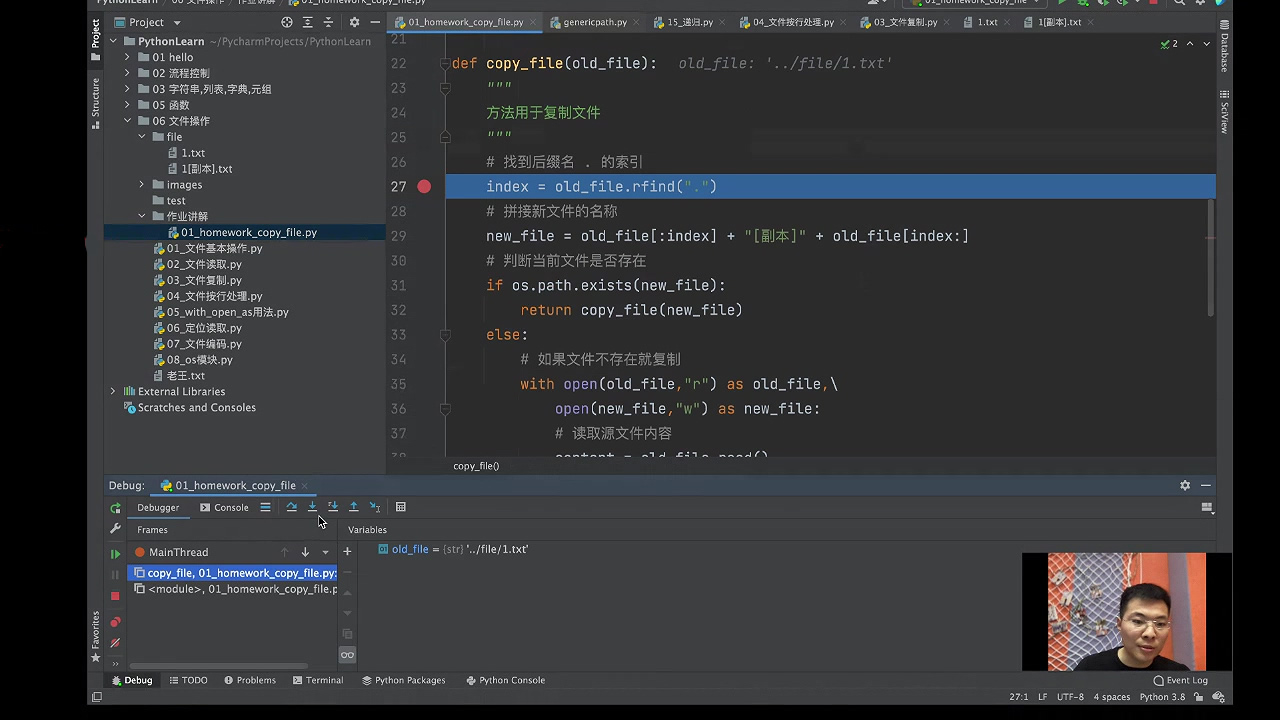Viewport: 1280px width, 720px height.
Task: Close the 01_homework_copy_file.py editor tab
Action: 532,22
